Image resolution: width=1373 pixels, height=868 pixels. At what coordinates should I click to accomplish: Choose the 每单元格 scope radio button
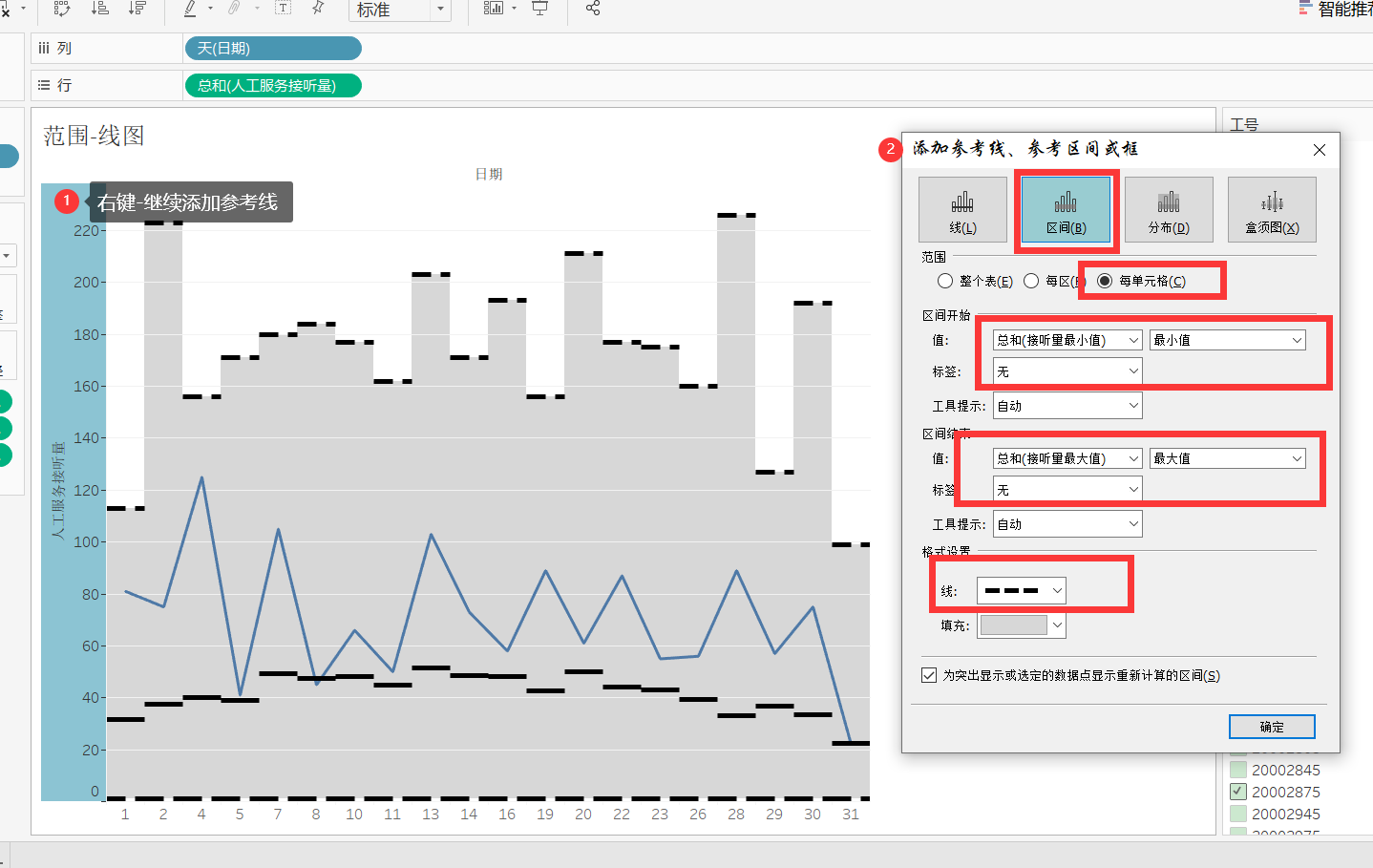point(1105,281)
